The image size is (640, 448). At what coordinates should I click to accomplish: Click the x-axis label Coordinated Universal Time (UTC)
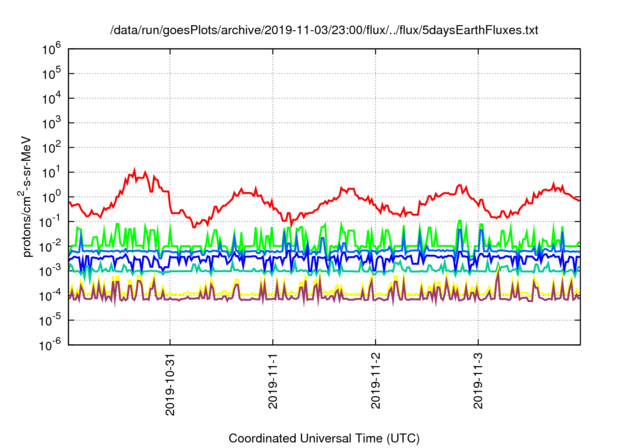coord(324,439)
